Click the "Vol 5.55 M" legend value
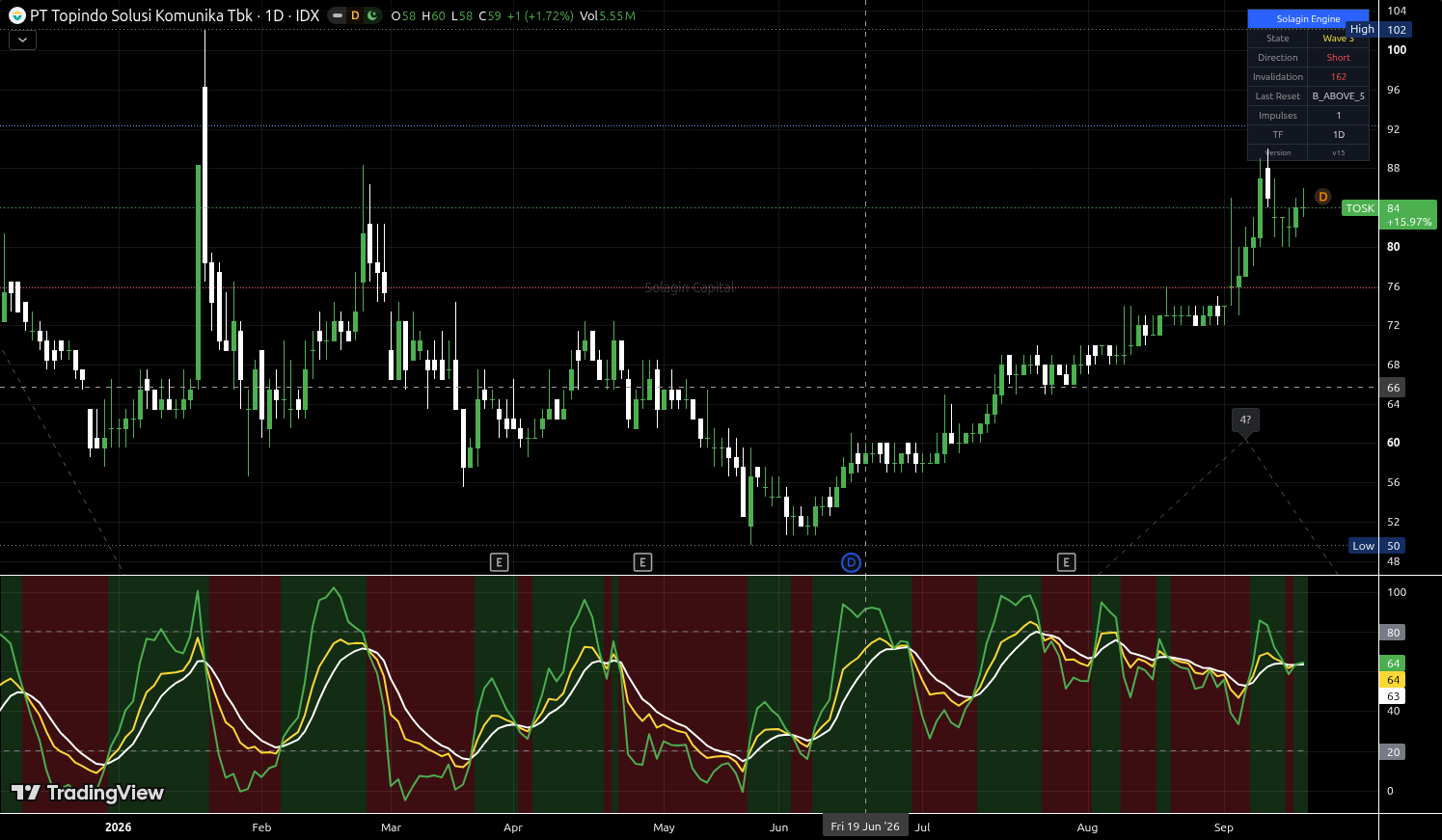 click(x=608, y=16)
